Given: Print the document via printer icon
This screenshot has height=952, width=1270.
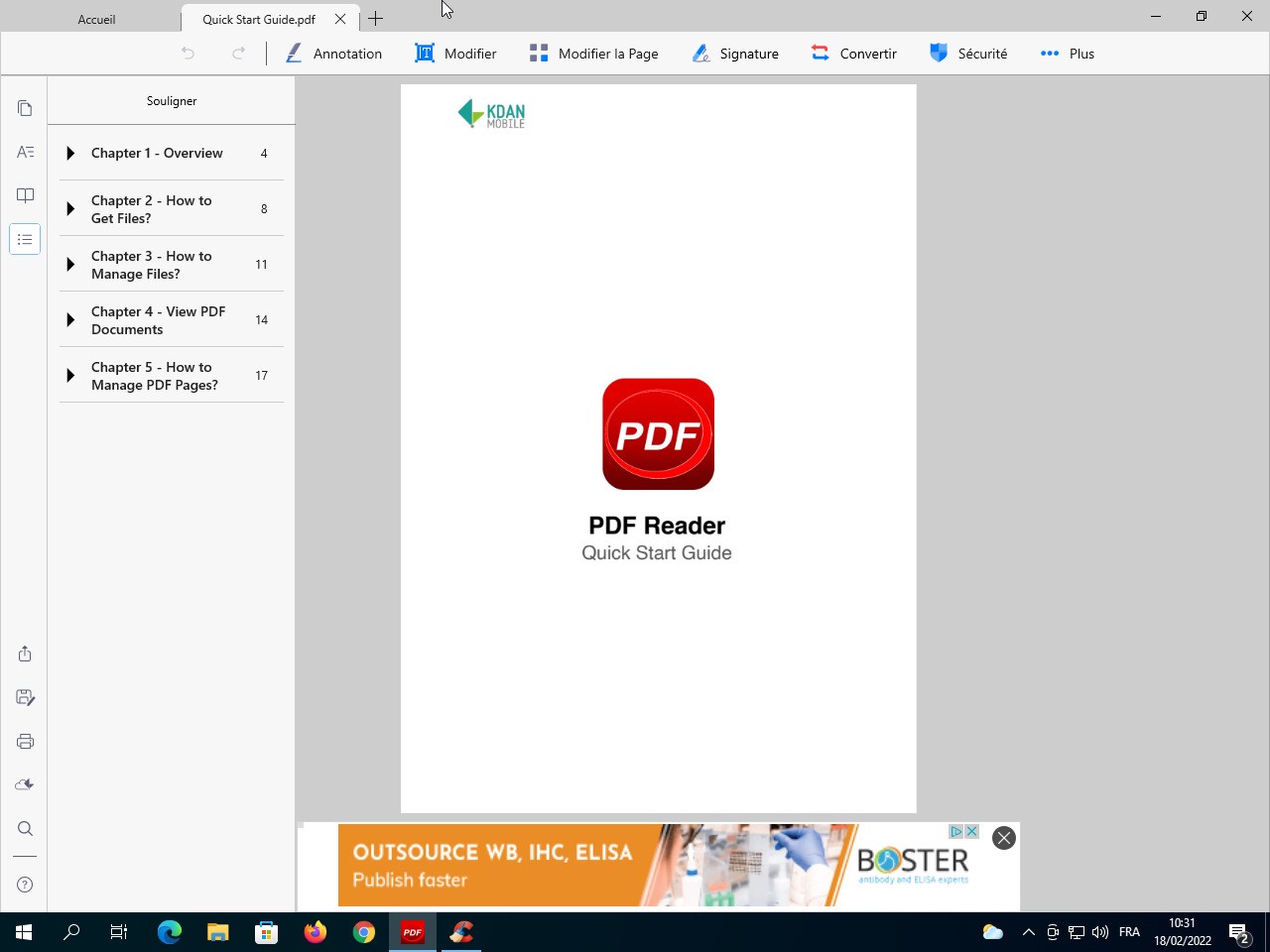Looking at the screenshot, I should coord(25,741).
